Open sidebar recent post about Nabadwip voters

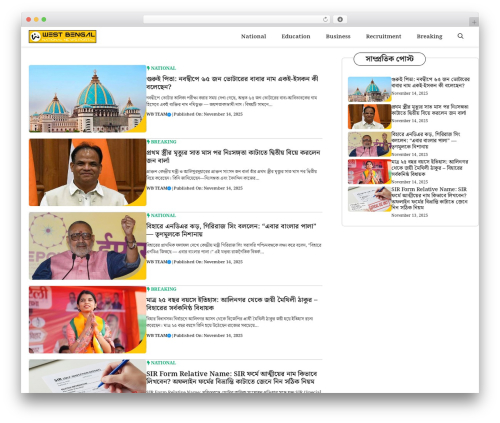[x=430, y=82]
